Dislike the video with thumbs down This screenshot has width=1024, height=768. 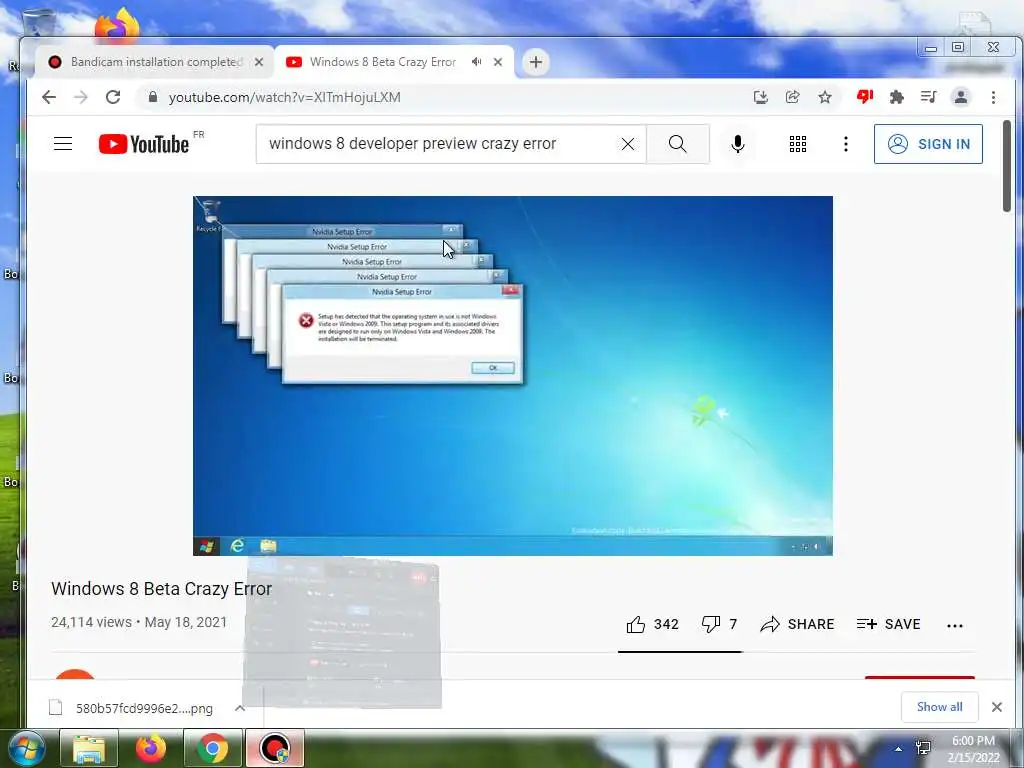pyautogui.click(x=719, y=624)
